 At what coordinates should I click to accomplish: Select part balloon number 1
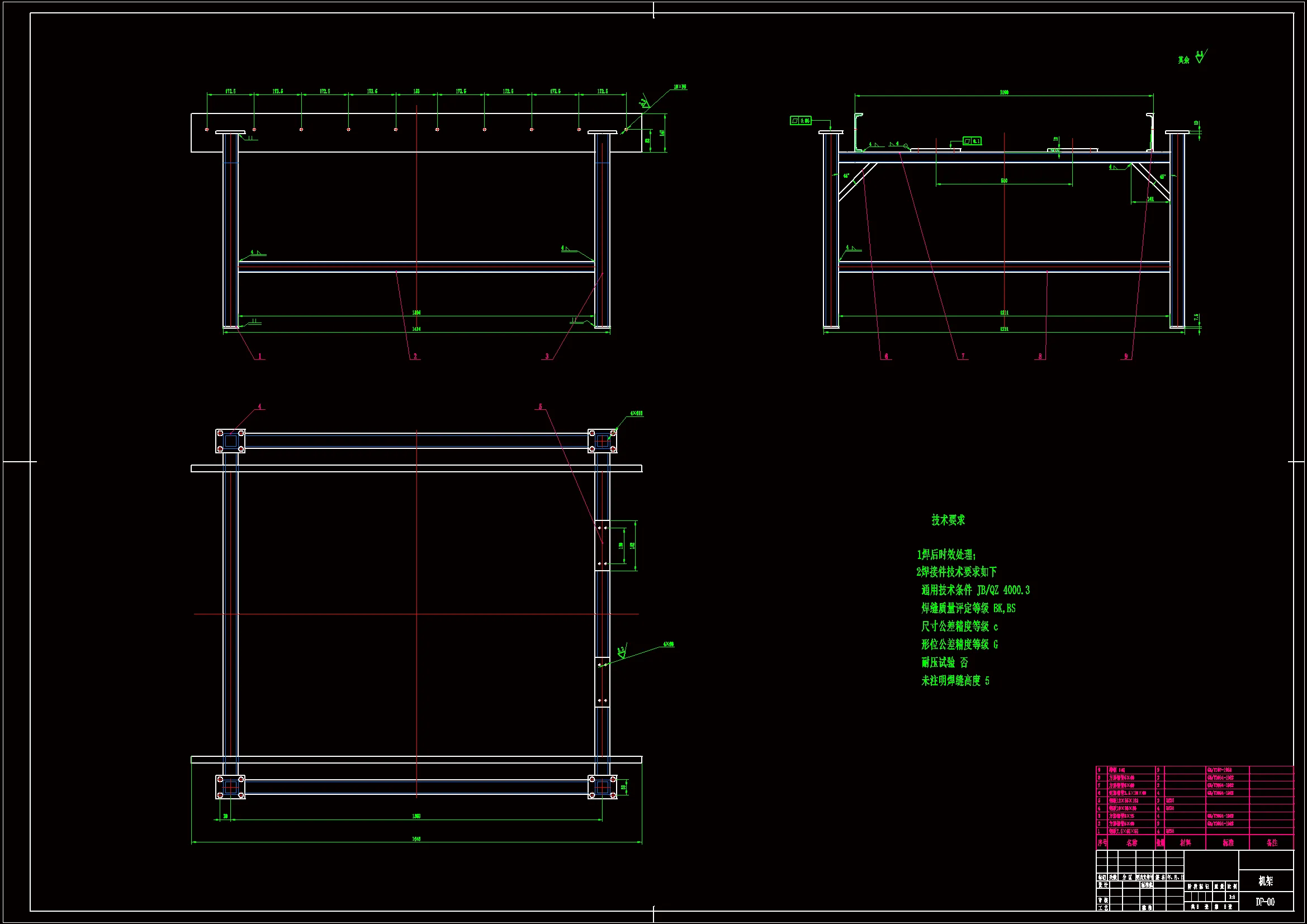click(259, 357)
